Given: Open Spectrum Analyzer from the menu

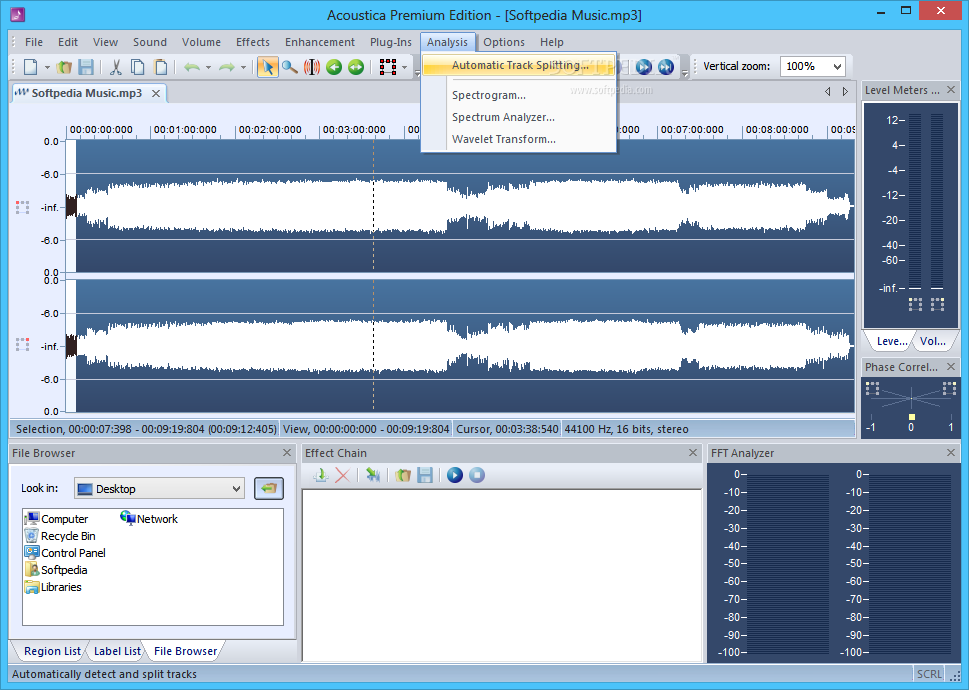Looking at the screenshot, I should tap(503, 117).
